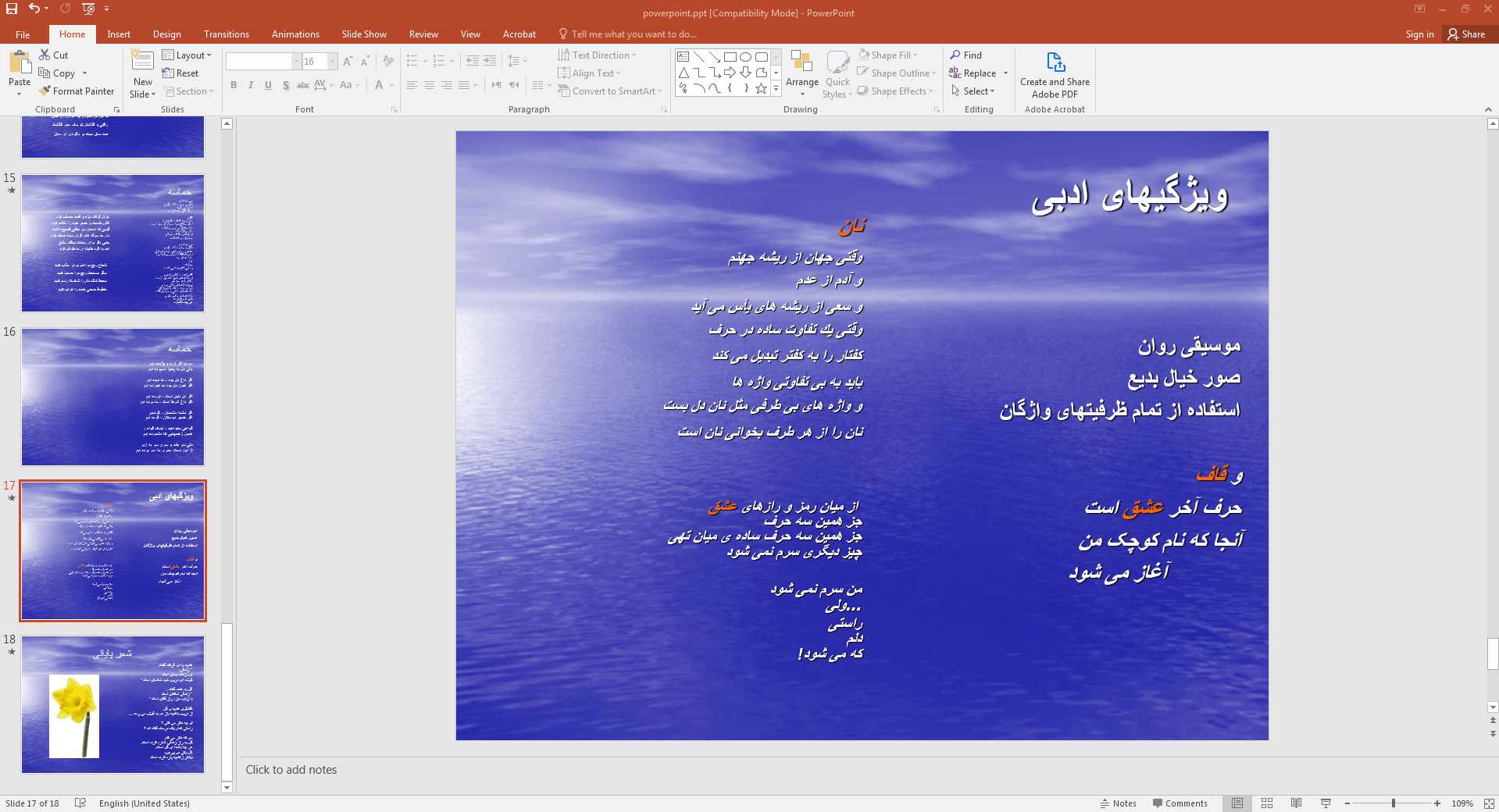Open Quick Styles gallery

[x=837, y=73]
